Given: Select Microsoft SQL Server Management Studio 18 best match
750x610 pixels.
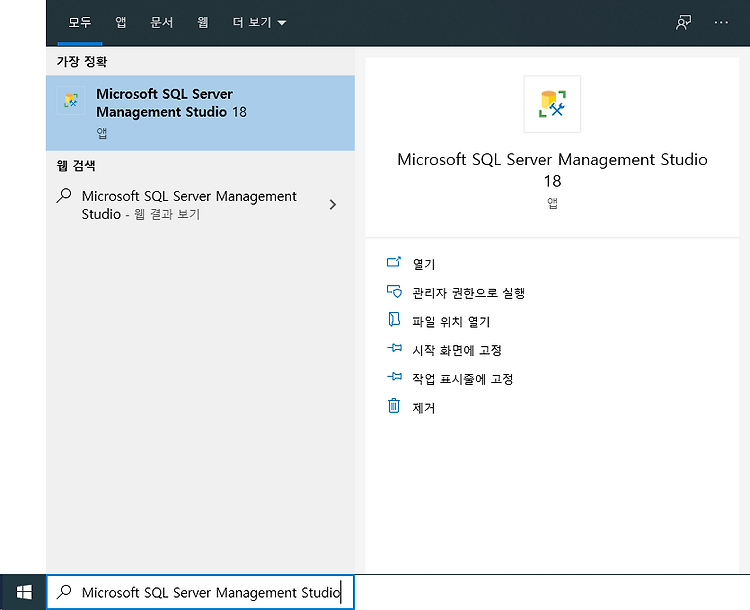Looking at the screenshot, I should pos(200,113).
